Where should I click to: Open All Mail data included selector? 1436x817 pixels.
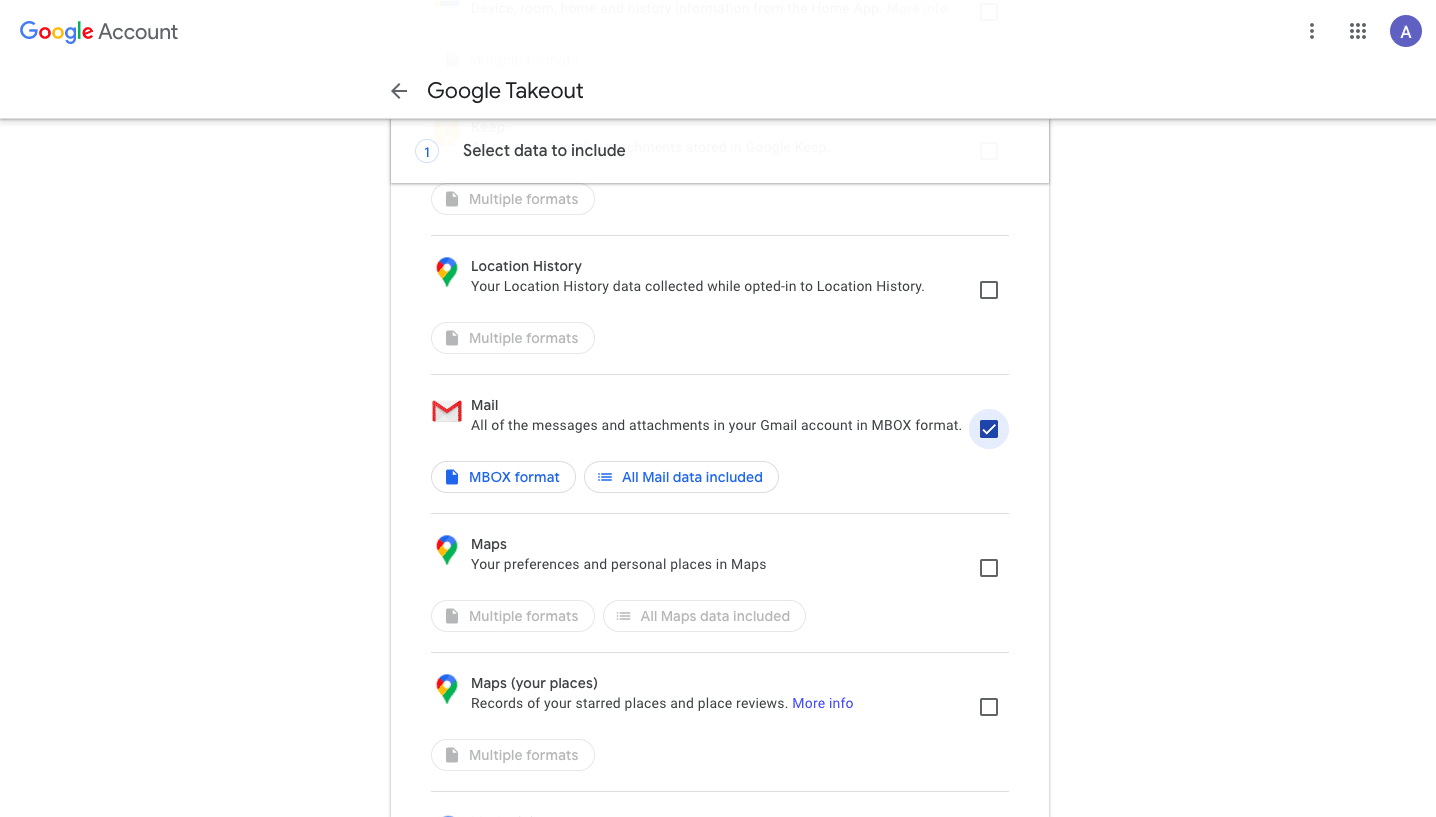coord(681,477)
